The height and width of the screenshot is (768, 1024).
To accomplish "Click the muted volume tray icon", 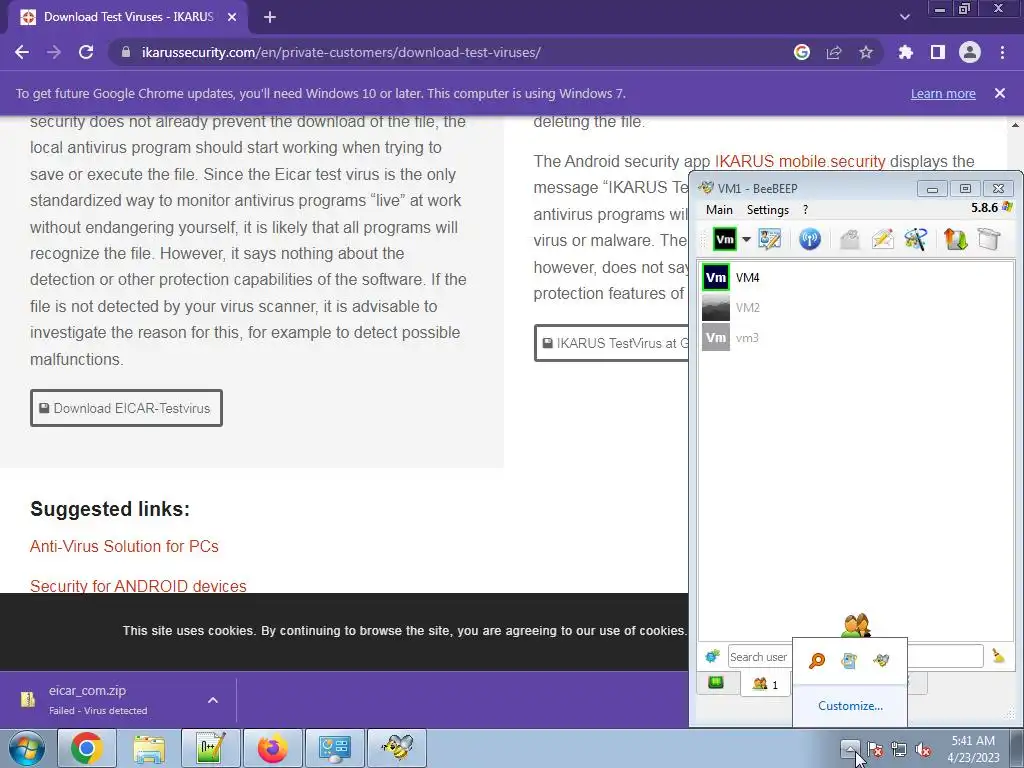I will pos(923,749).
